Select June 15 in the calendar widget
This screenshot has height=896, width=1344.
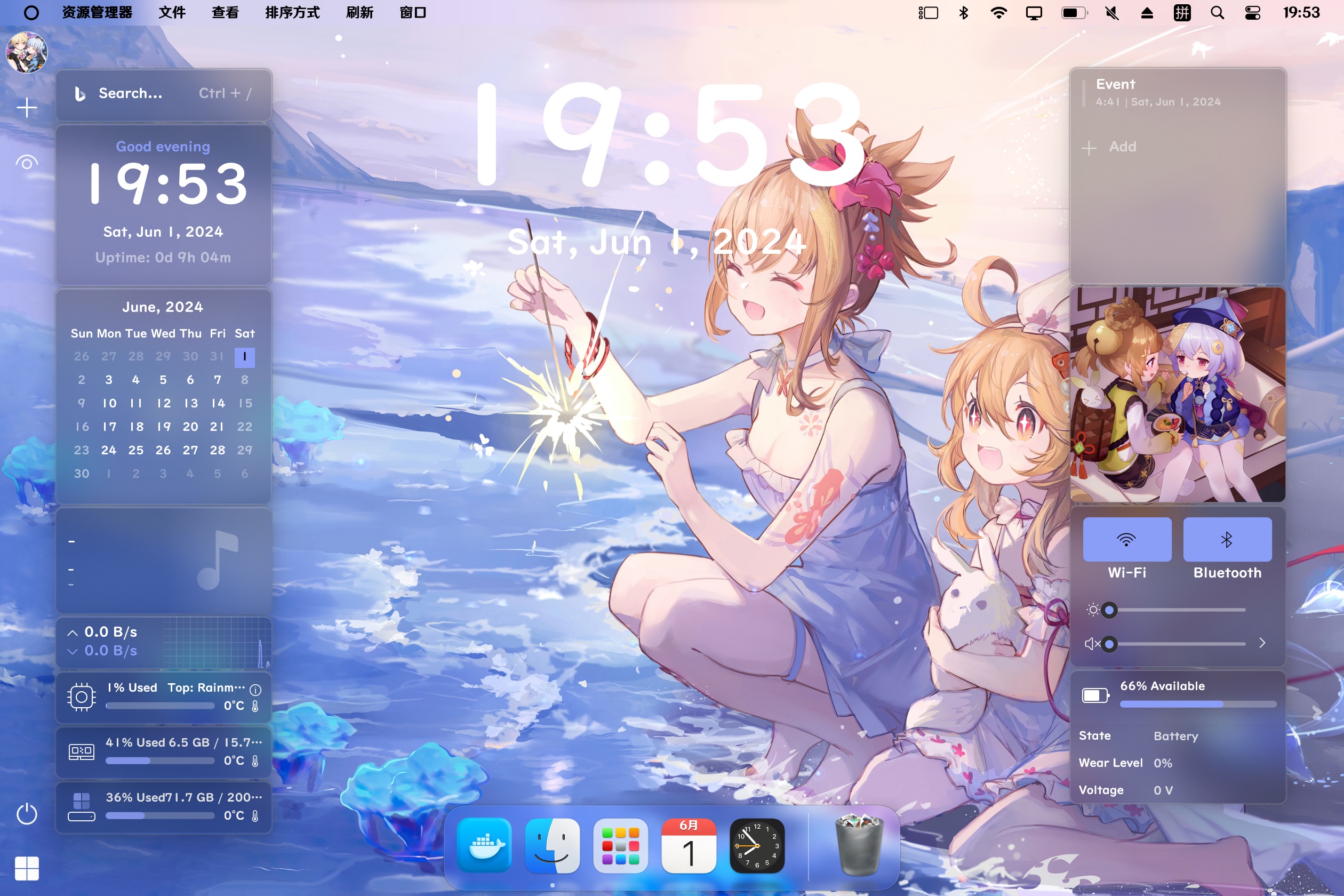tap(245, 403)
